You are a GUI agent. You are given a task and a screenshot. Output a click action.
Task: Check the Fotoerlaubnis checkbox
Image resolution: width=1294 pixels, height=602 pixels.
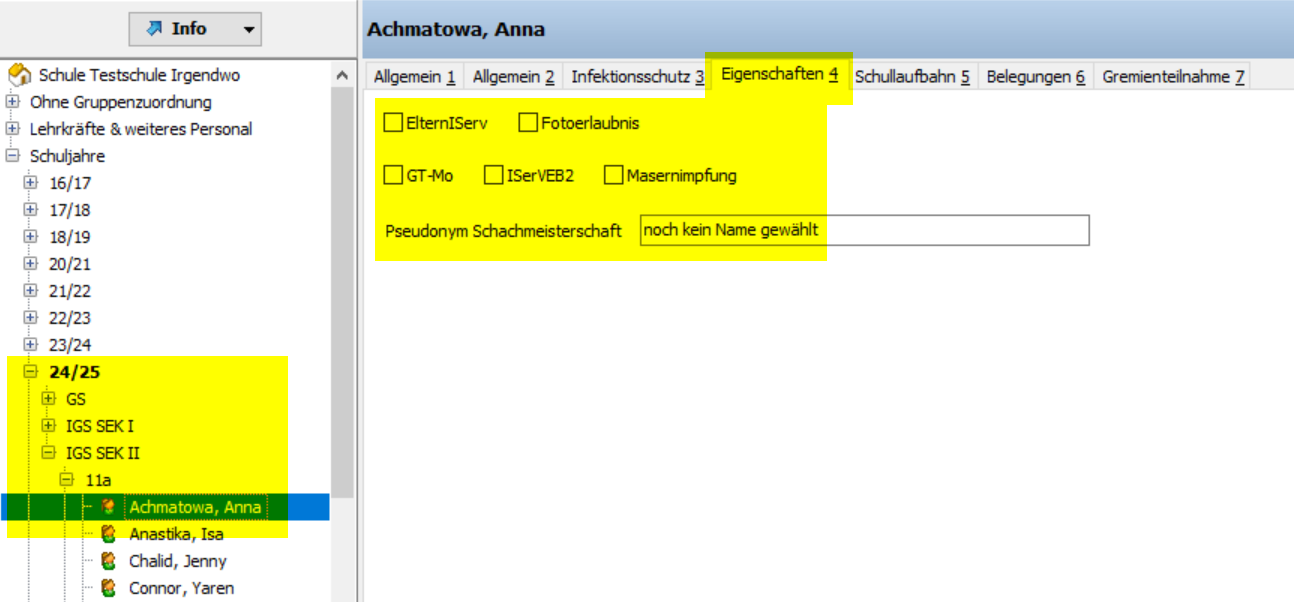pyautogui.click(x=528, y=123)
